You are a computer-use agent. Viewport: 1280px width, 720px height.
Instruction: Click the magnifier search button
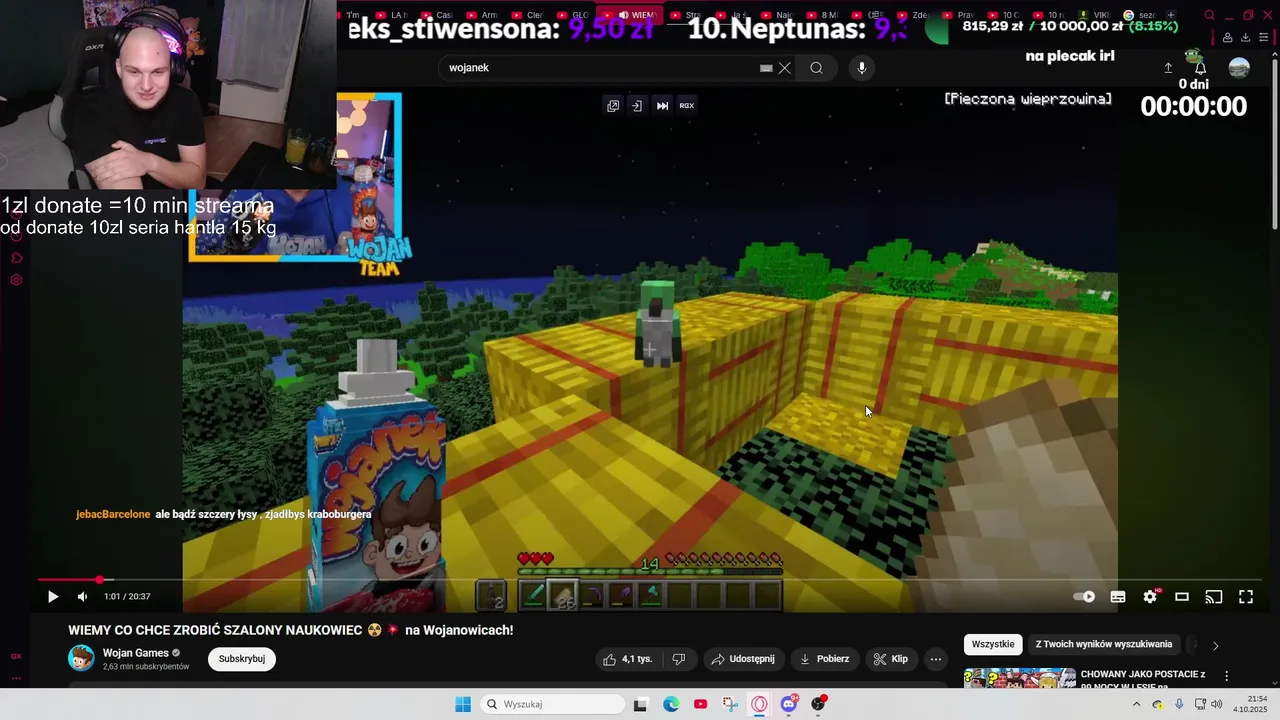(x=817, y=68)
